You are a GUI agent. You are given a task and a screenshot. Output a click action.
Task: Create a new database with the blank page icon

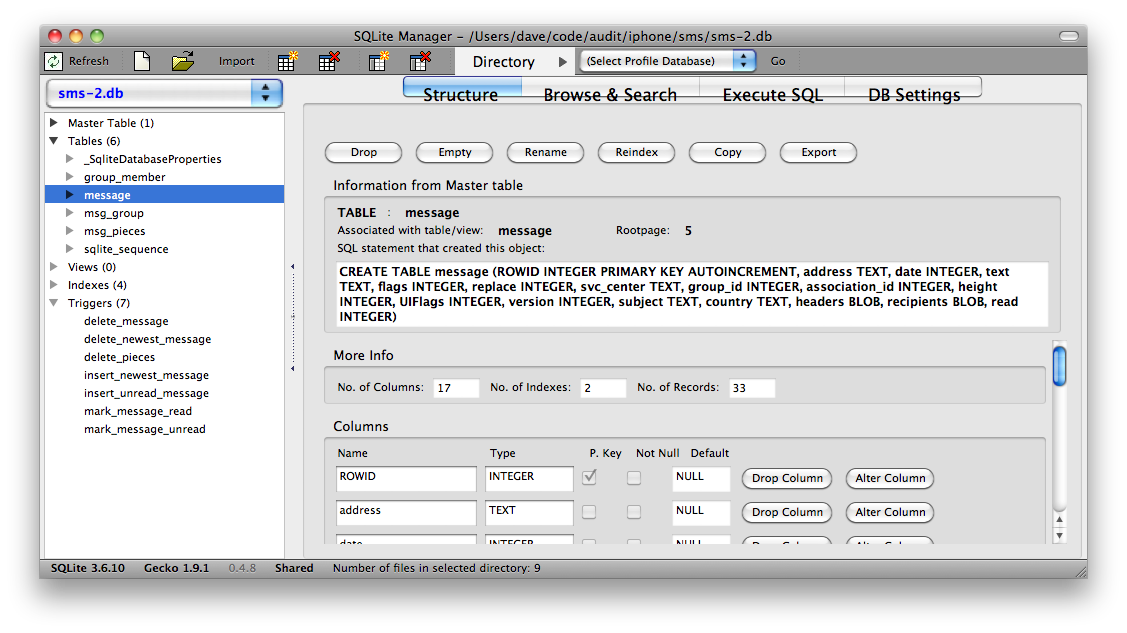pos(142,61)
